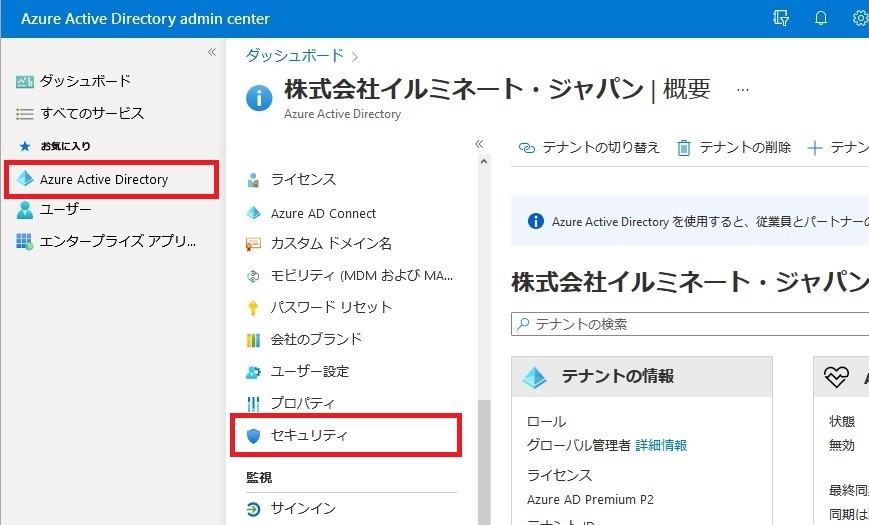Click the パスワード リセット key icon
This screenshot has height=525, width=869.
click(253, 308)
